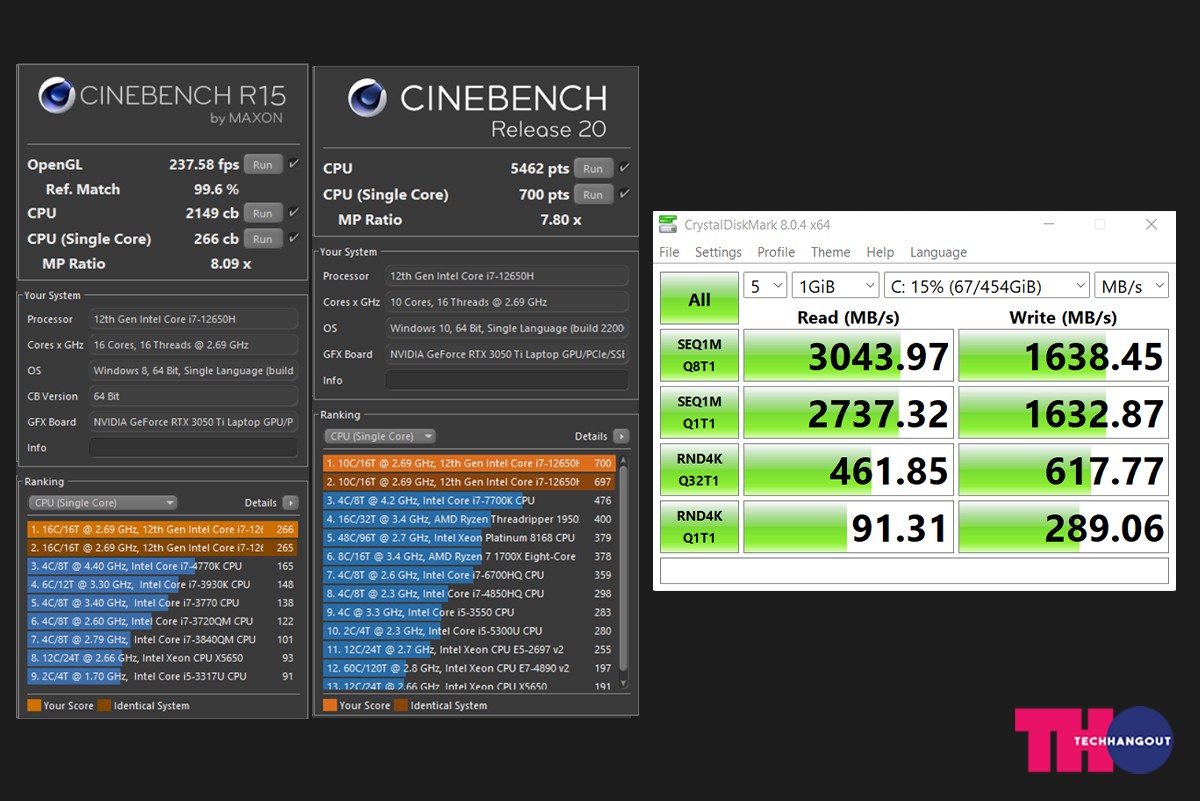Start the SEQ1M Q8T1 benchmark
This screenshot has width=1200, height=801.
(x=699, y=355)
